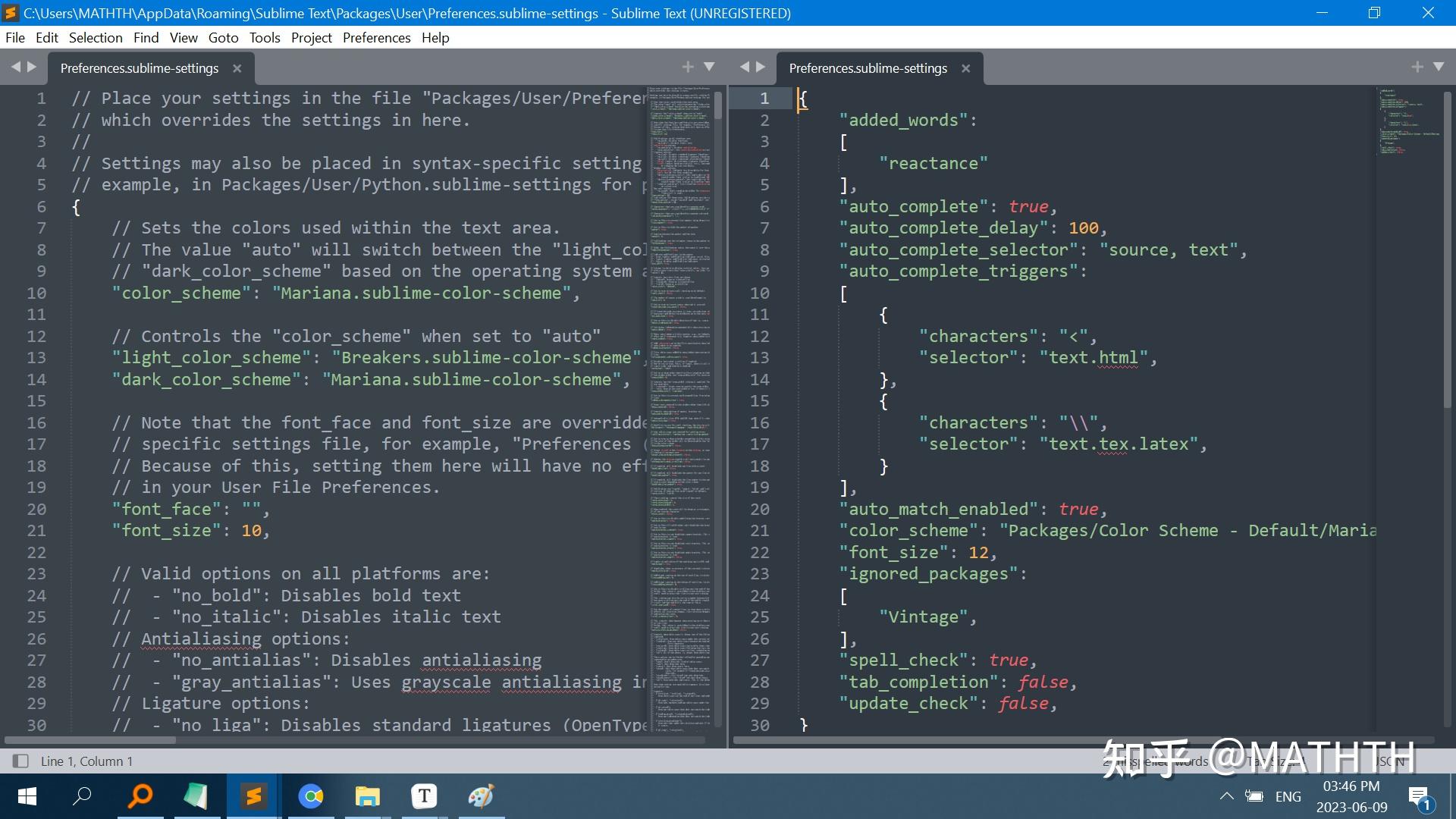Screen dimensions: 1456x819
Task: Click the right pane vertical scrollbar
Action: pyautogui.click(x=1446, y=250)
